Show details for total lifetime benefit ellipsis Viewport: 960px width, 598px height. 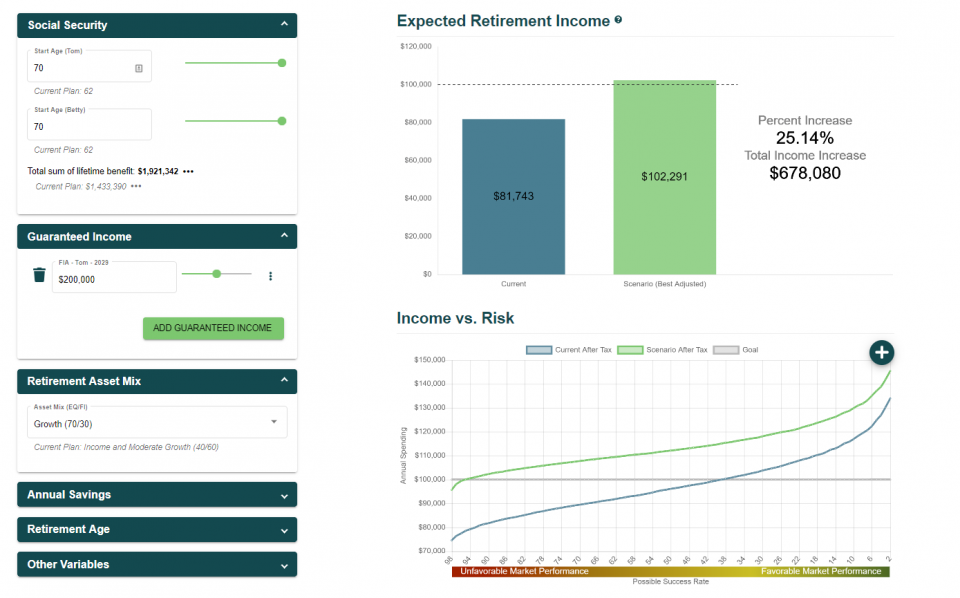click(x=189, y=172)
